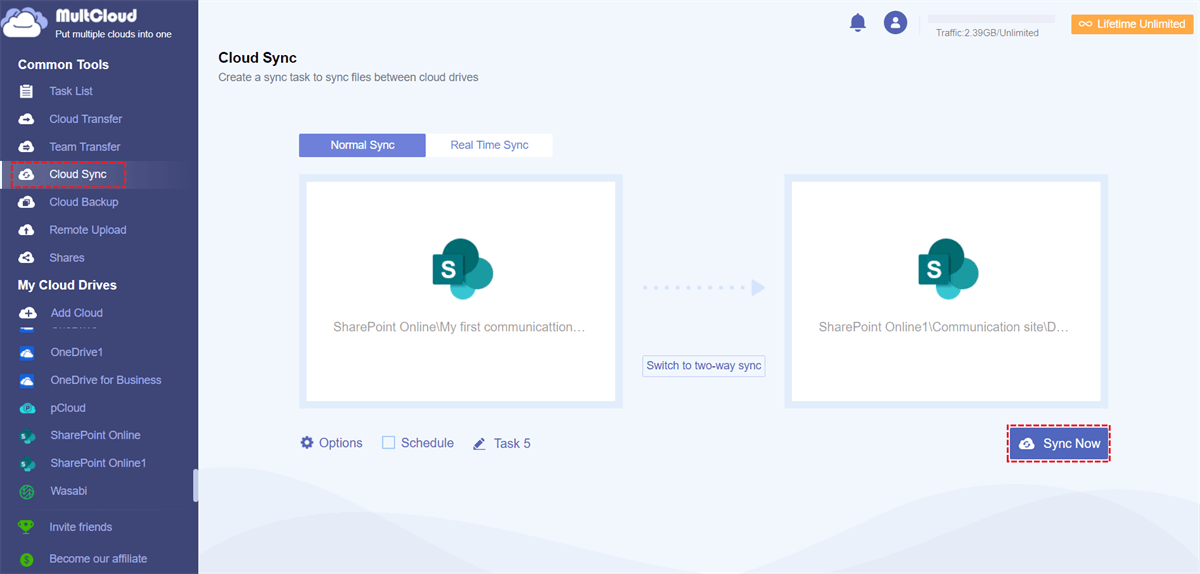
Task: Click the OneDrive1 drive label
Action: (x=77, y=353)
